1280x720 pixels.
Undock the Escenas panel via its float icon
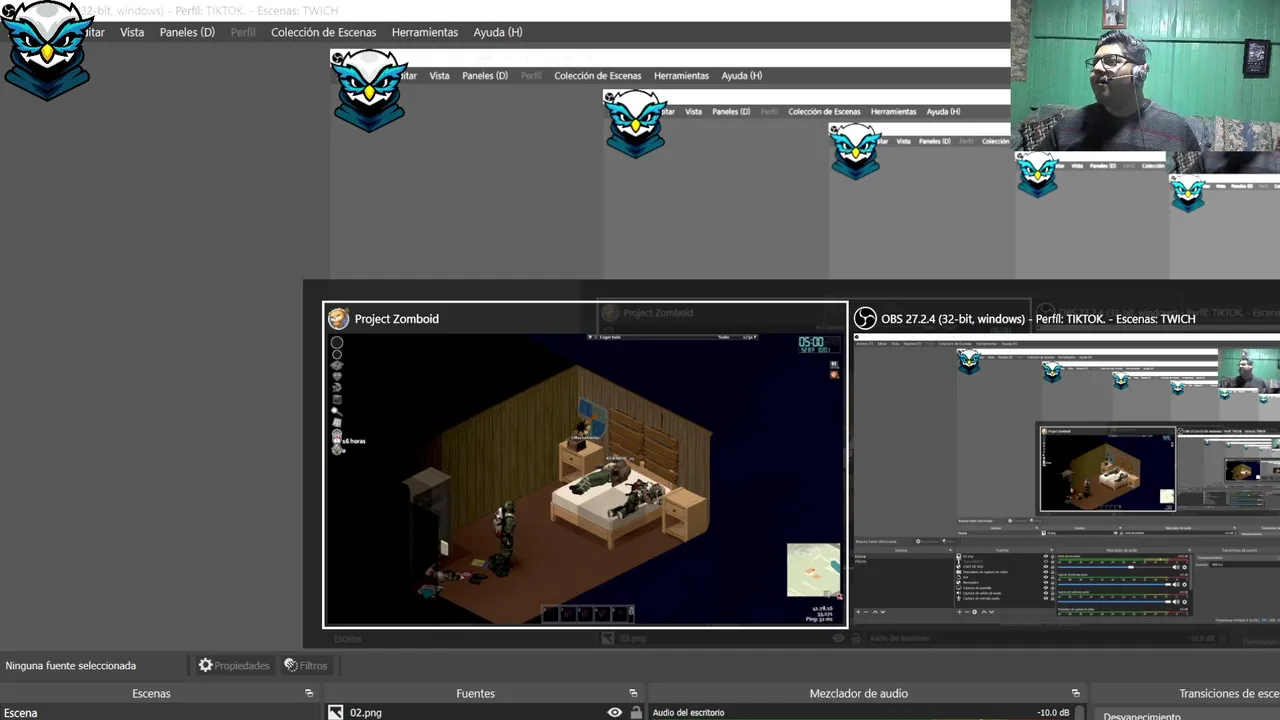(309, 693)
